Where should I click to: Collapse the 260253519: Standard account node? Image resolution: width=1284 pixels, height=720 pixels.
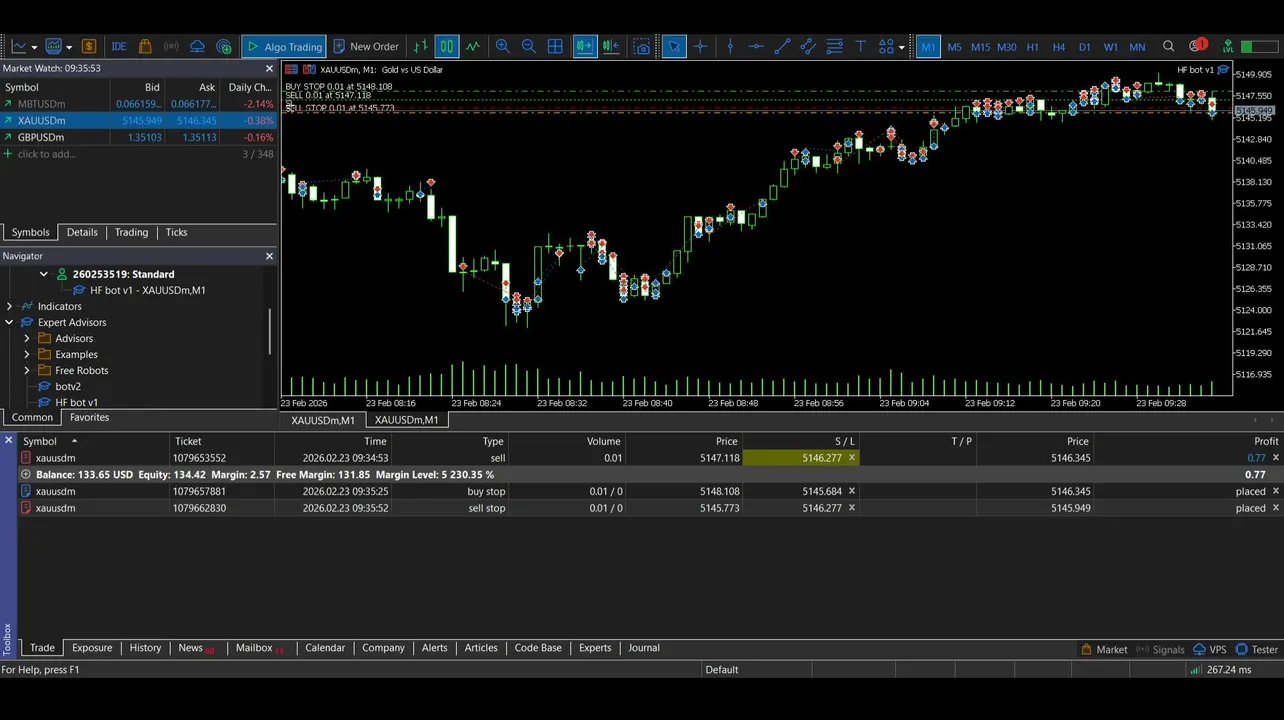coord(43,274)
